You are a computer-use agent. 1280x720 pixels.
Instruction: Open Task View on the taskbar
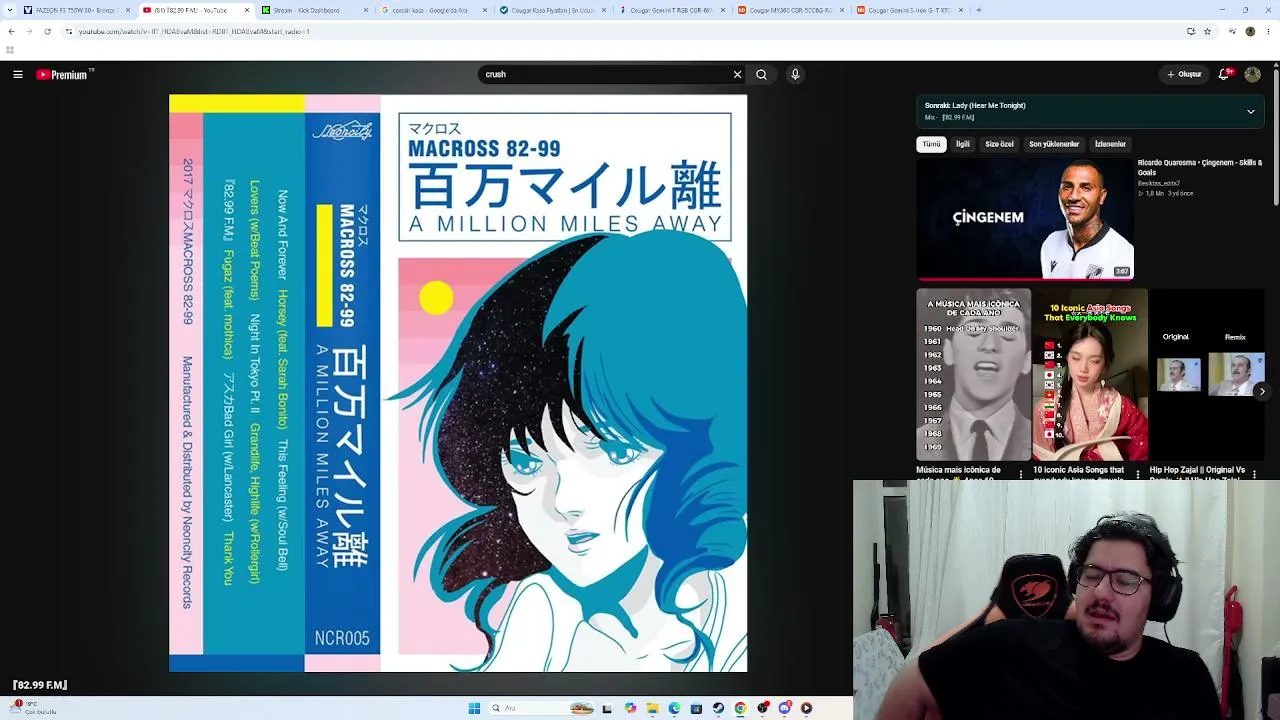pos(607,708)
